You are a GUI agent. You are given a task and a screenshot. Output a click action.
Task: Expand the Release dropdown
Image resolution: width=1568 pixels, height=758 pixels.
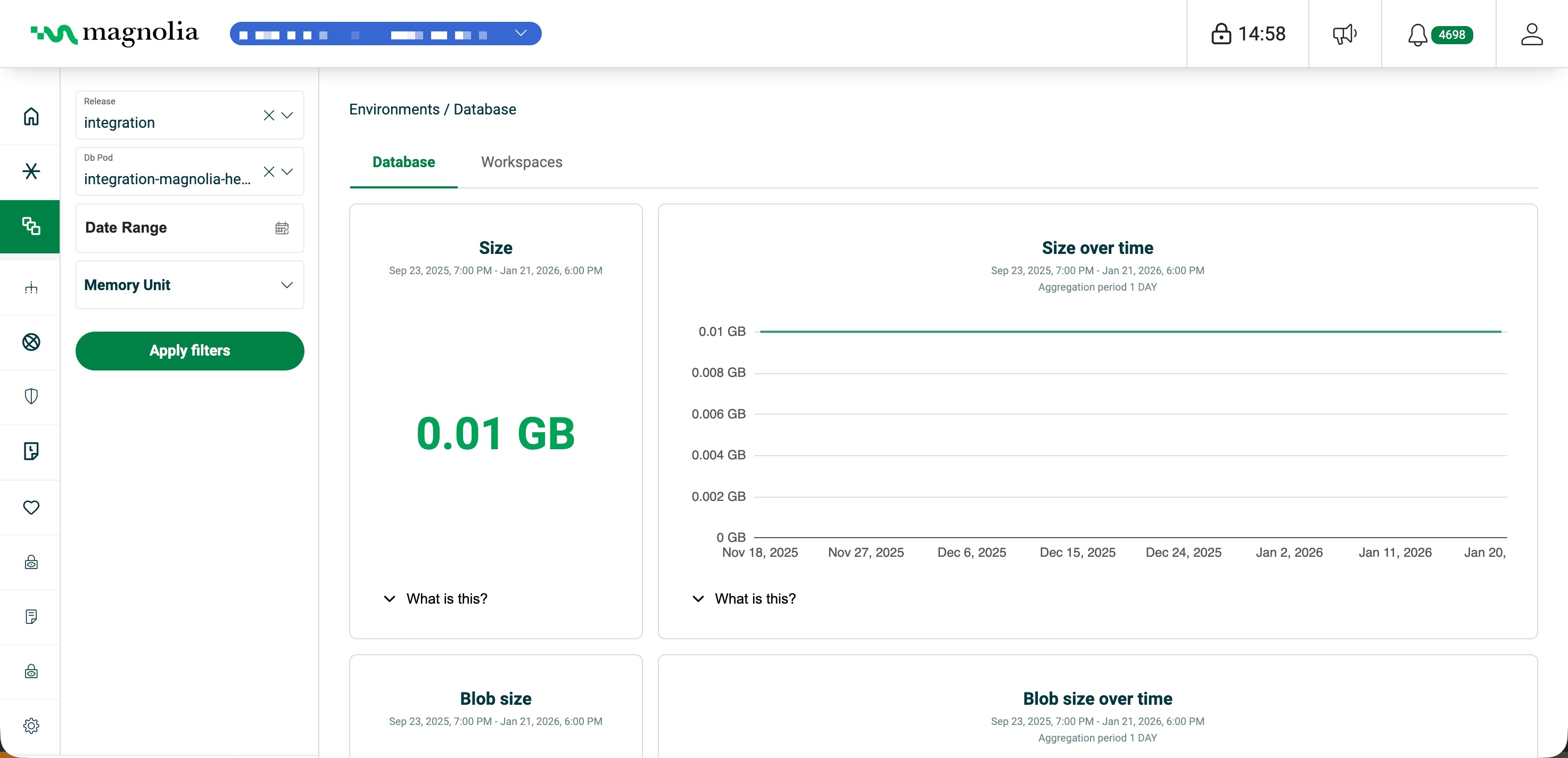coord(287,115)
